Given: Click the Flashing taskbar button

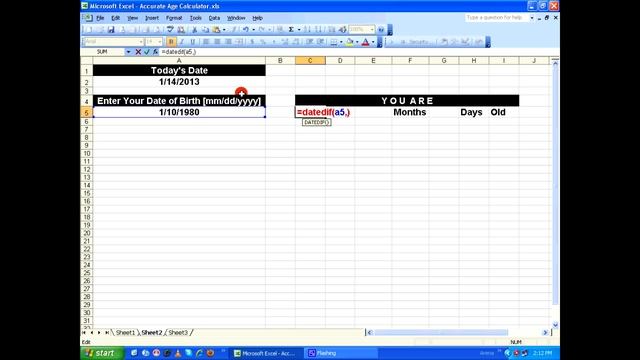Looking at the screenshot, I should pos(341,353).
